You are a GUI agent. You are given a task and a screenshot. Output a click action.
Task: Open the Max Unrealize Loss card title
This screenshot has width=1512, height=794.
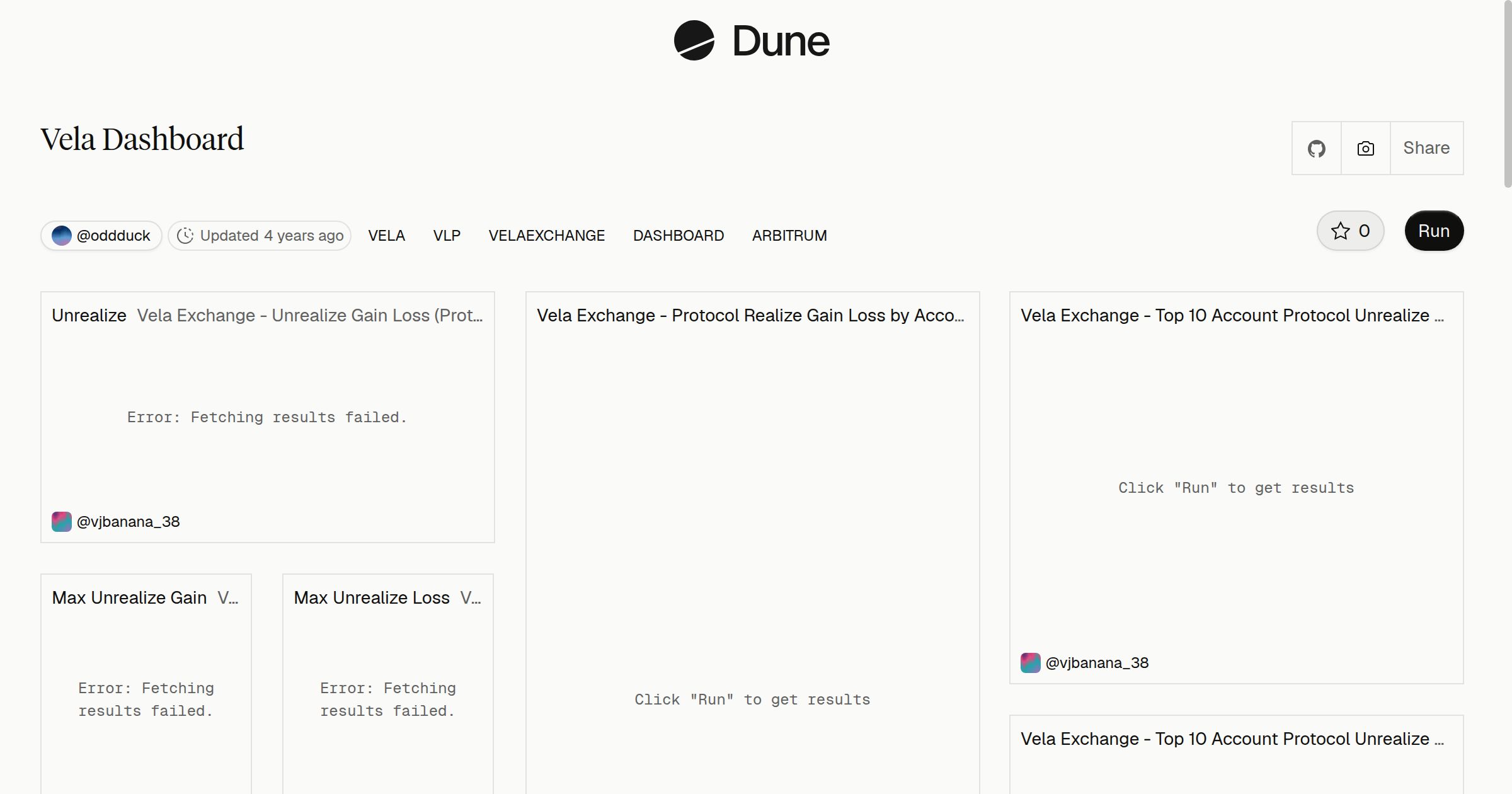click(372, 597)
